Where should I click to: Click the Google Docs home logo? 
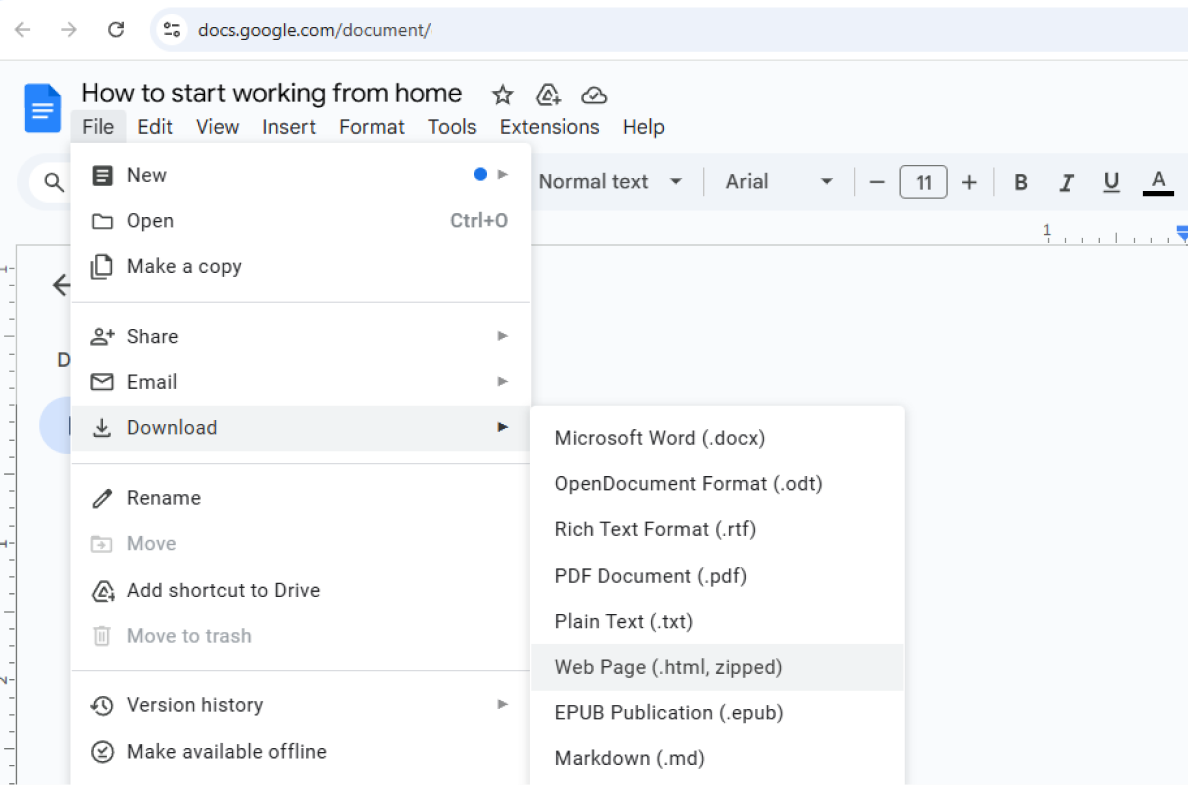[42, 108]
